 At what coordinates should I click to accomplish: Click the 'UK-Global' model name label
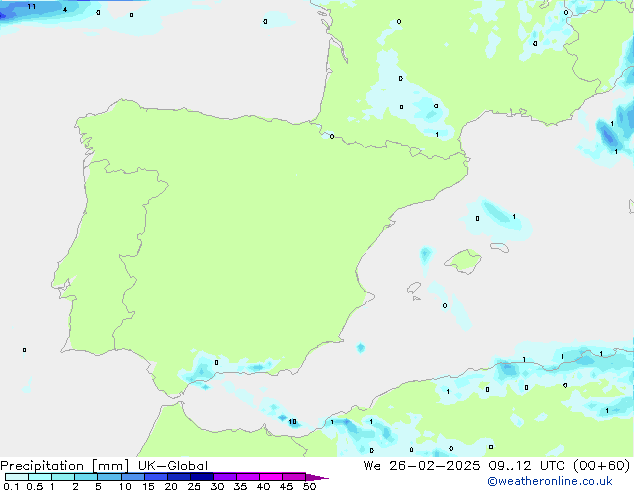(173, 466)
